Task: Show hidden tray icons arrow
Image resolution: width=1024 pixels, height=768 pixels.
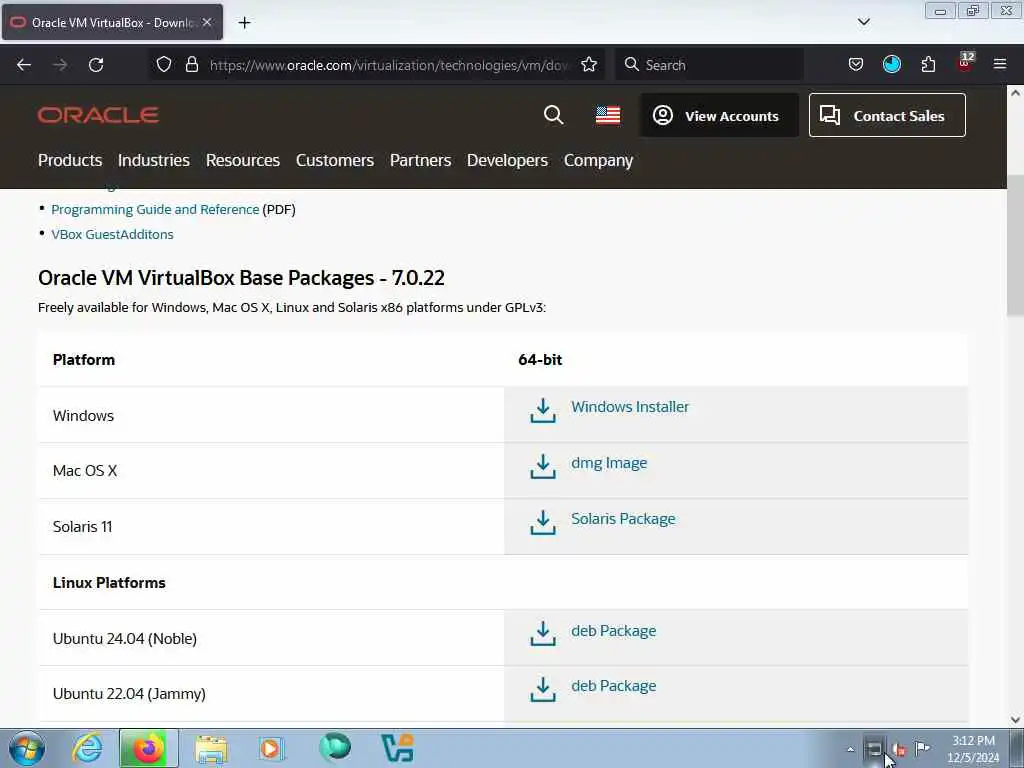Action: pos(850,749)
